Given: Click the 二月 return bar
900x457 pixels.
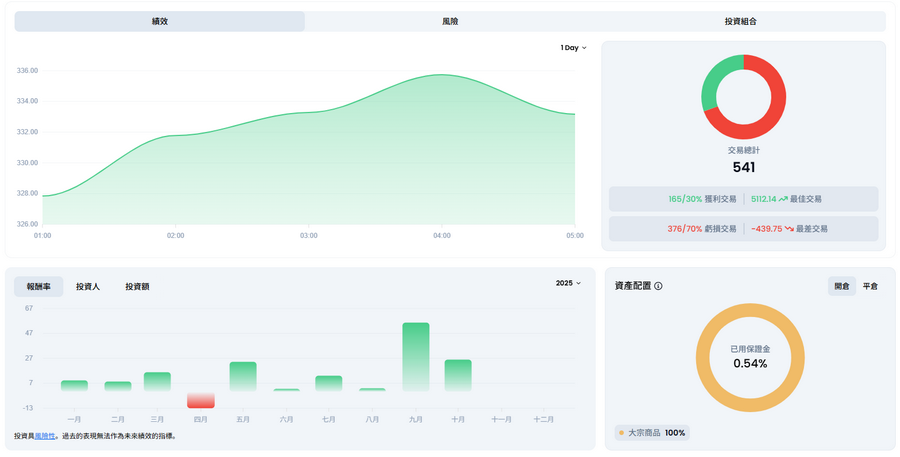Looking at the screenshot, I should [x=118, y=386].
